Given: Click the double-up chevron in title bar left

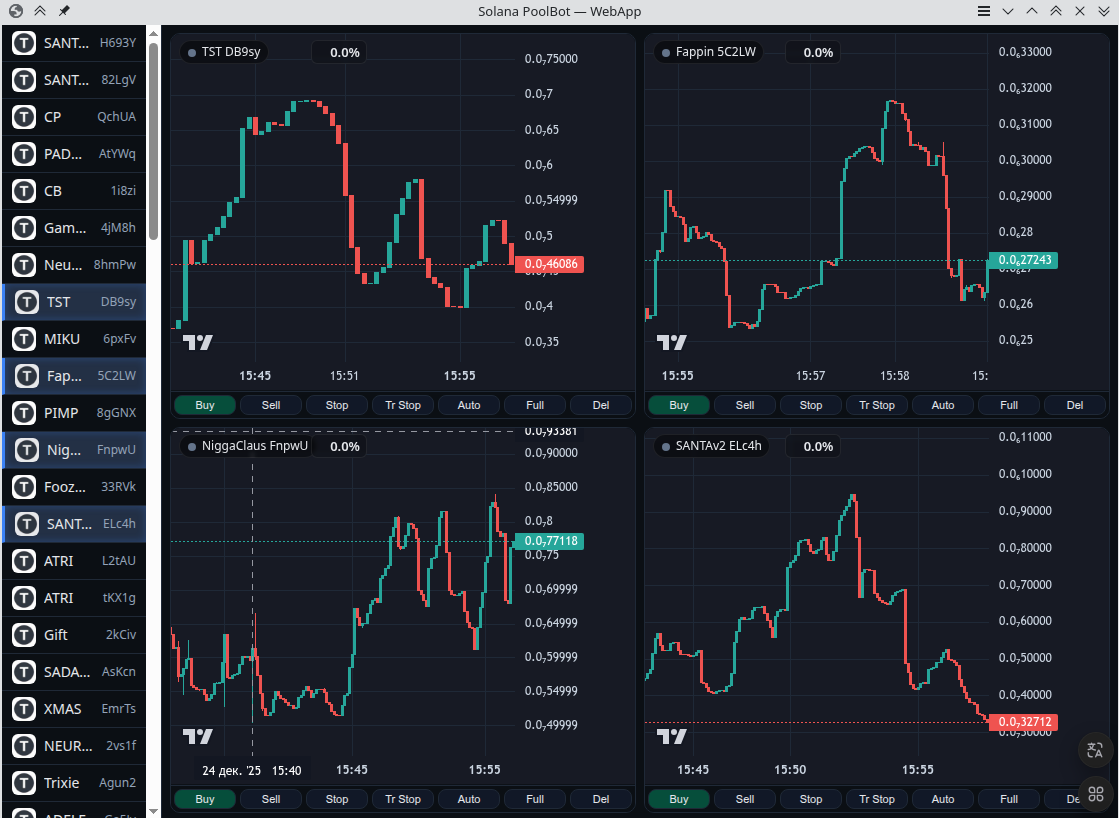Looking at the screenshot, I should (x=40, y=11).
